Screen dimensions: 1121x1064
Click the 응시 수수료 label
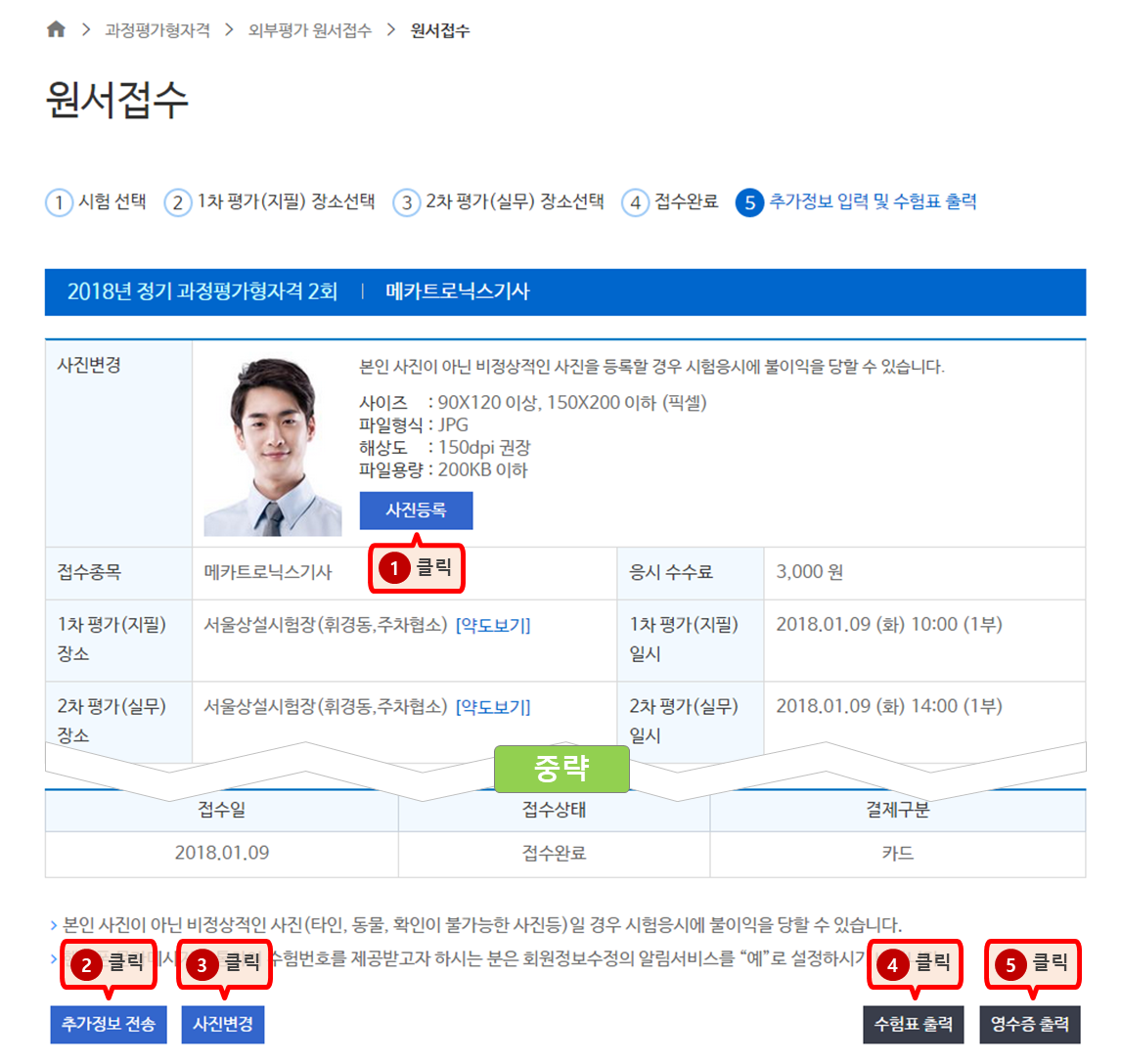pyautogui.click(x=671, y=572)
